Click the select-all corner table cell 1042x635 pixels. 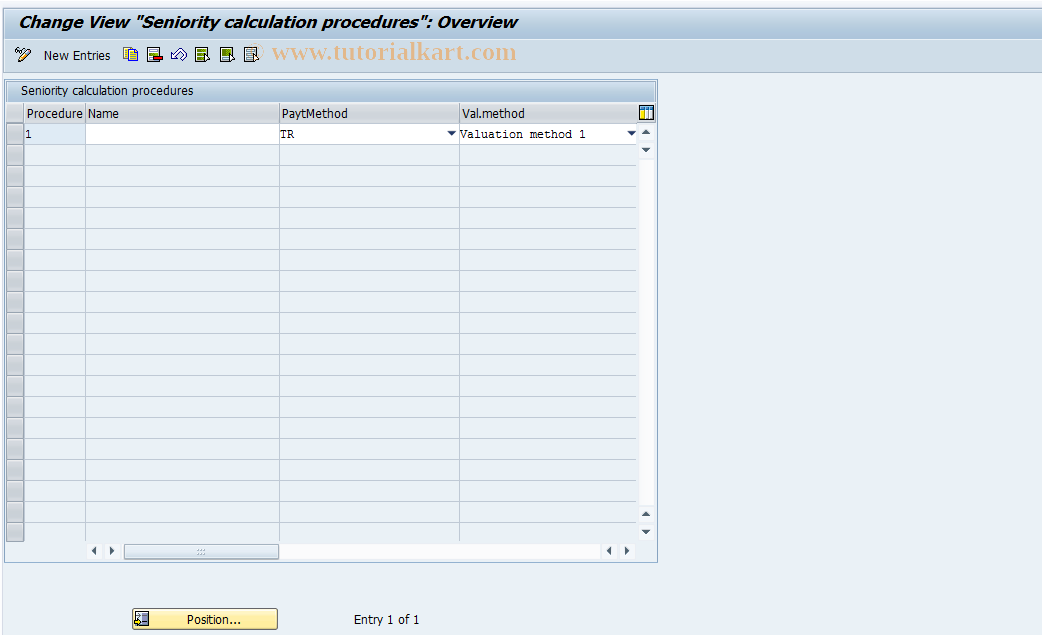(x=15, y=114)
